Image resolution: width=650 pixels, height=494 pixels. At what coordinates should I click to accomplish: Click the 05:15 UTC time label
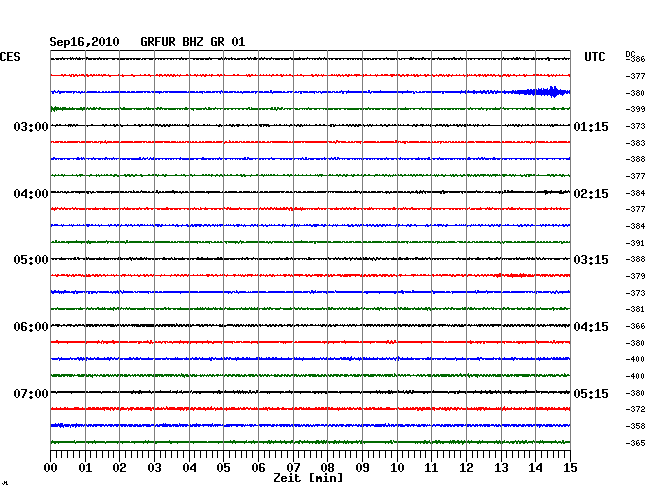[x=591, y=393]
